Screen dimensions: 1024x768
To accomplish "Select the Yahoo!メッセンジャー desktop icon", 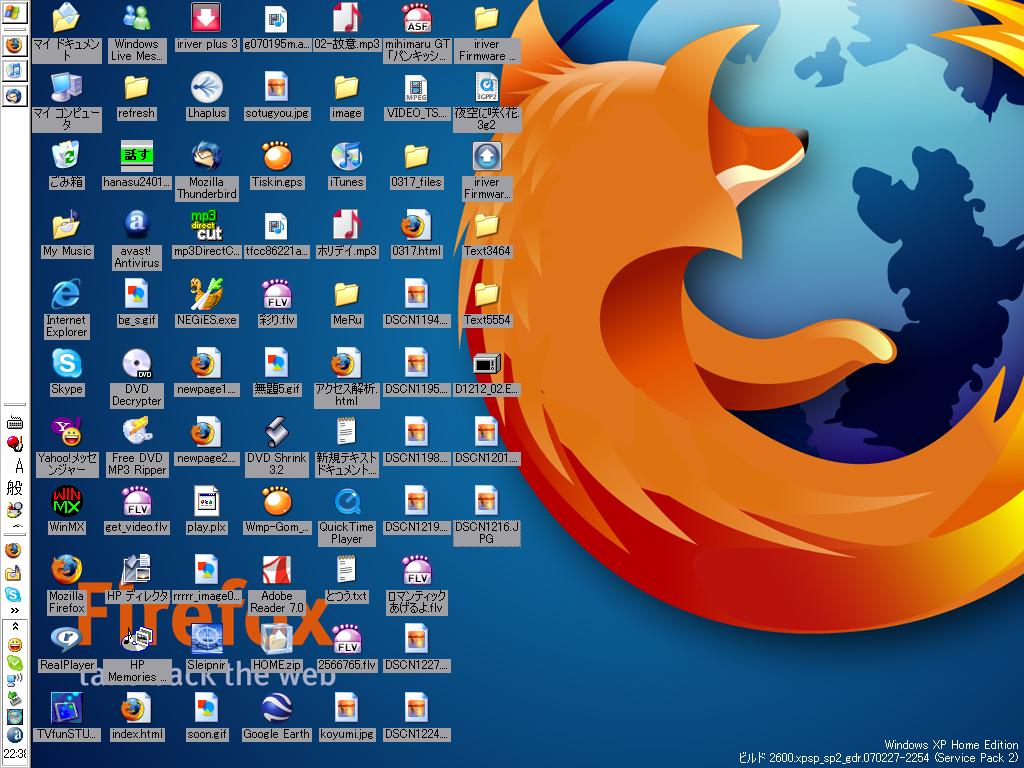I will 67,446.
